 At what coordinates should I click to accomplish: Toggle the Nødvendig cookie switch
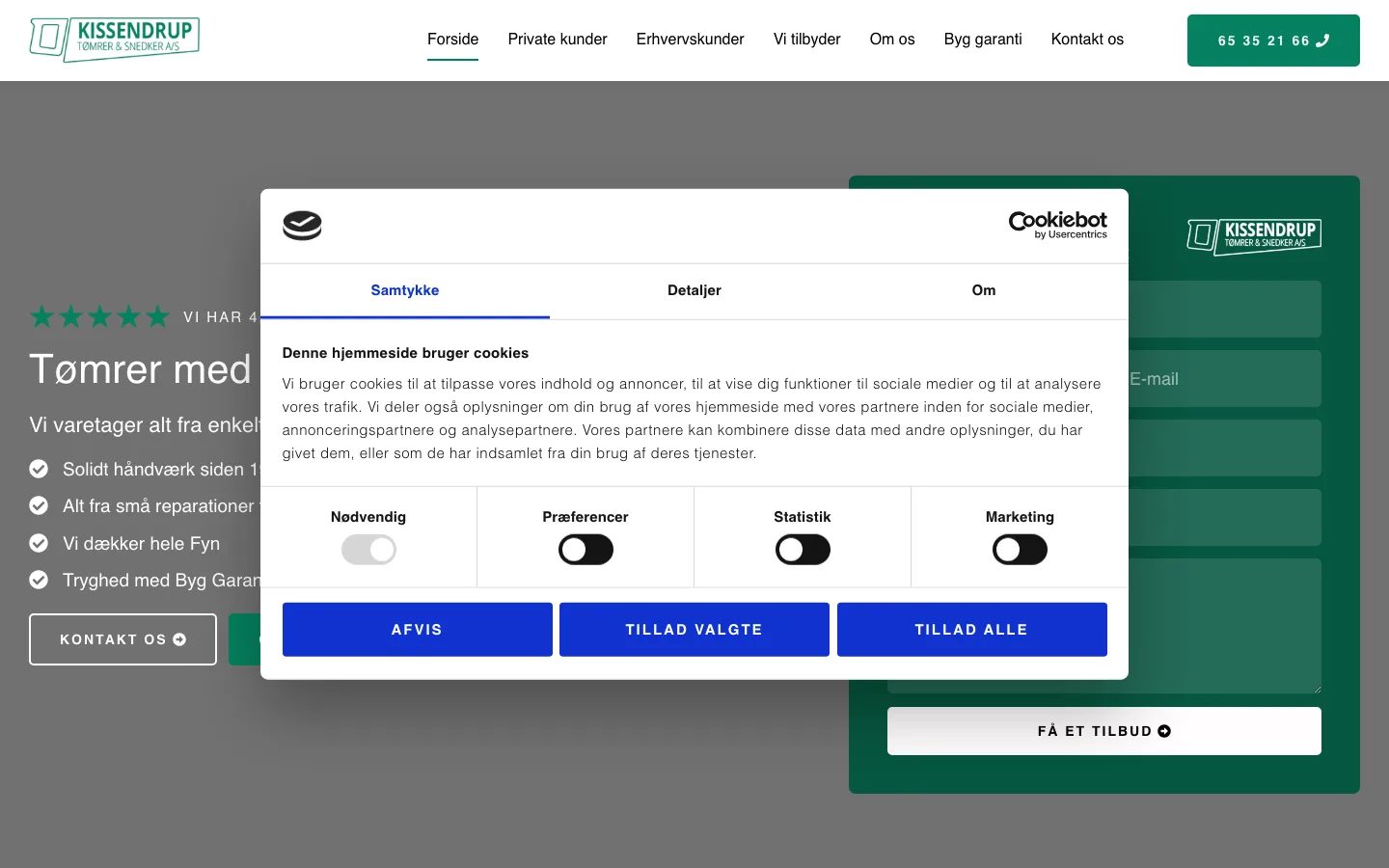(x=368, y=550)
